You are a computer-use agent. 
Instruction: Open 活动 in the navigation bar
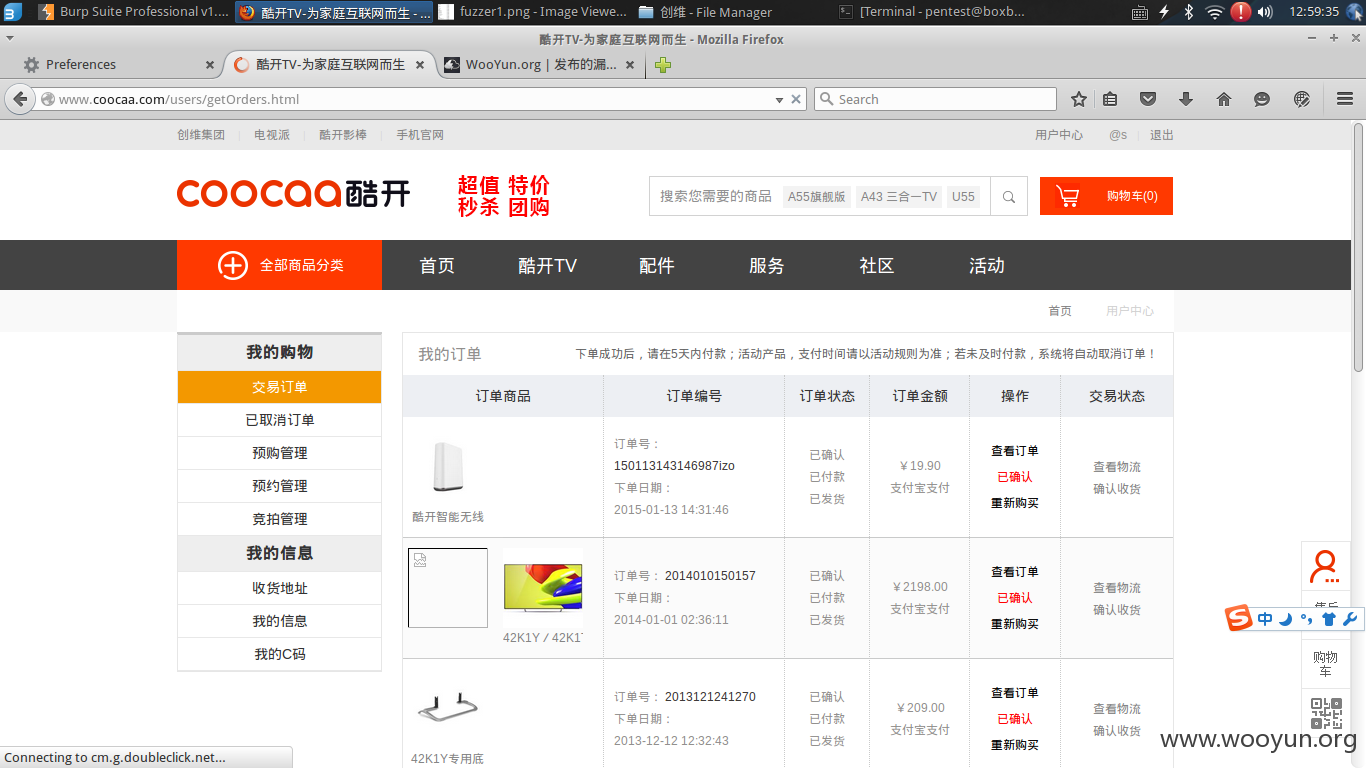pos(987,265)
